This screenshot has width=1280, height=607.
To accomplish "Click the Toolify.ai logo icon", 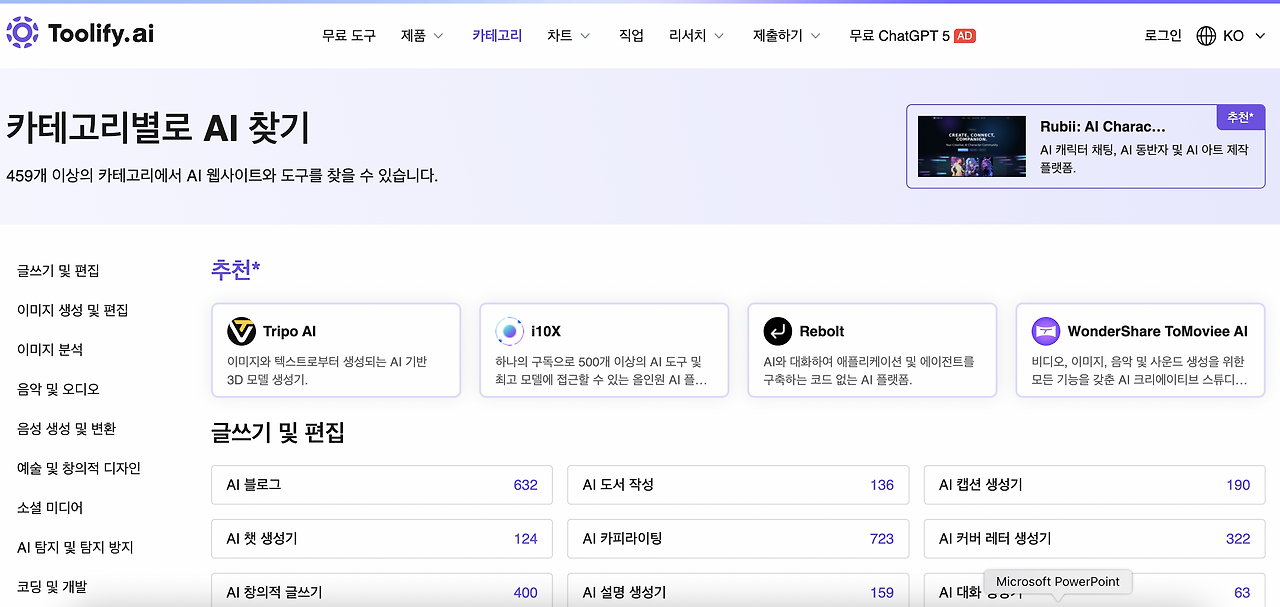I will 23,34.
